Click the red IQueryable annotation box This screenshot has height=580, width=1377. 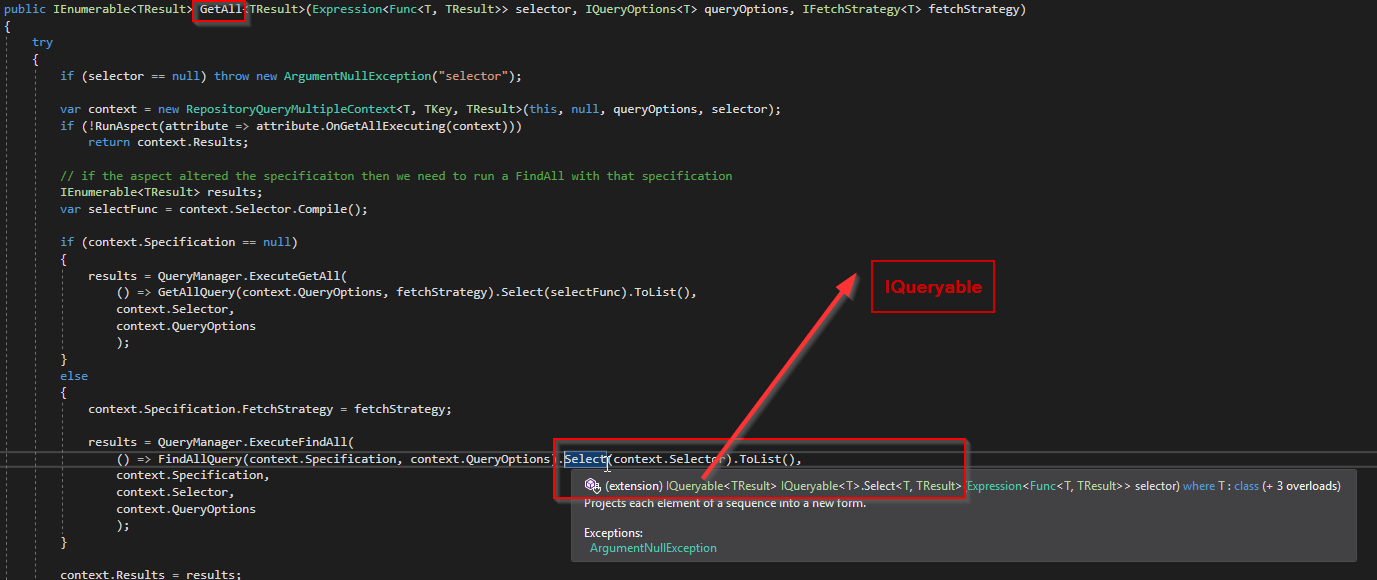[x=933, y=287]
